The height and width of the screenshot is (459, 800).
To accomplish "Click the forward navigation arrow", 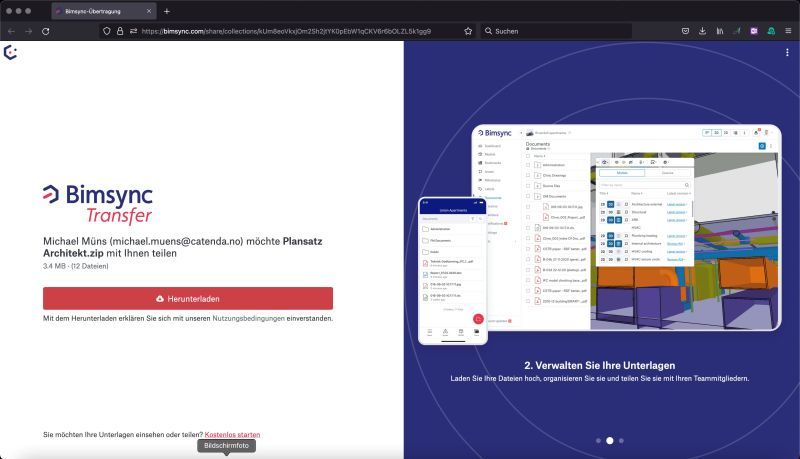I will point(29,31).
